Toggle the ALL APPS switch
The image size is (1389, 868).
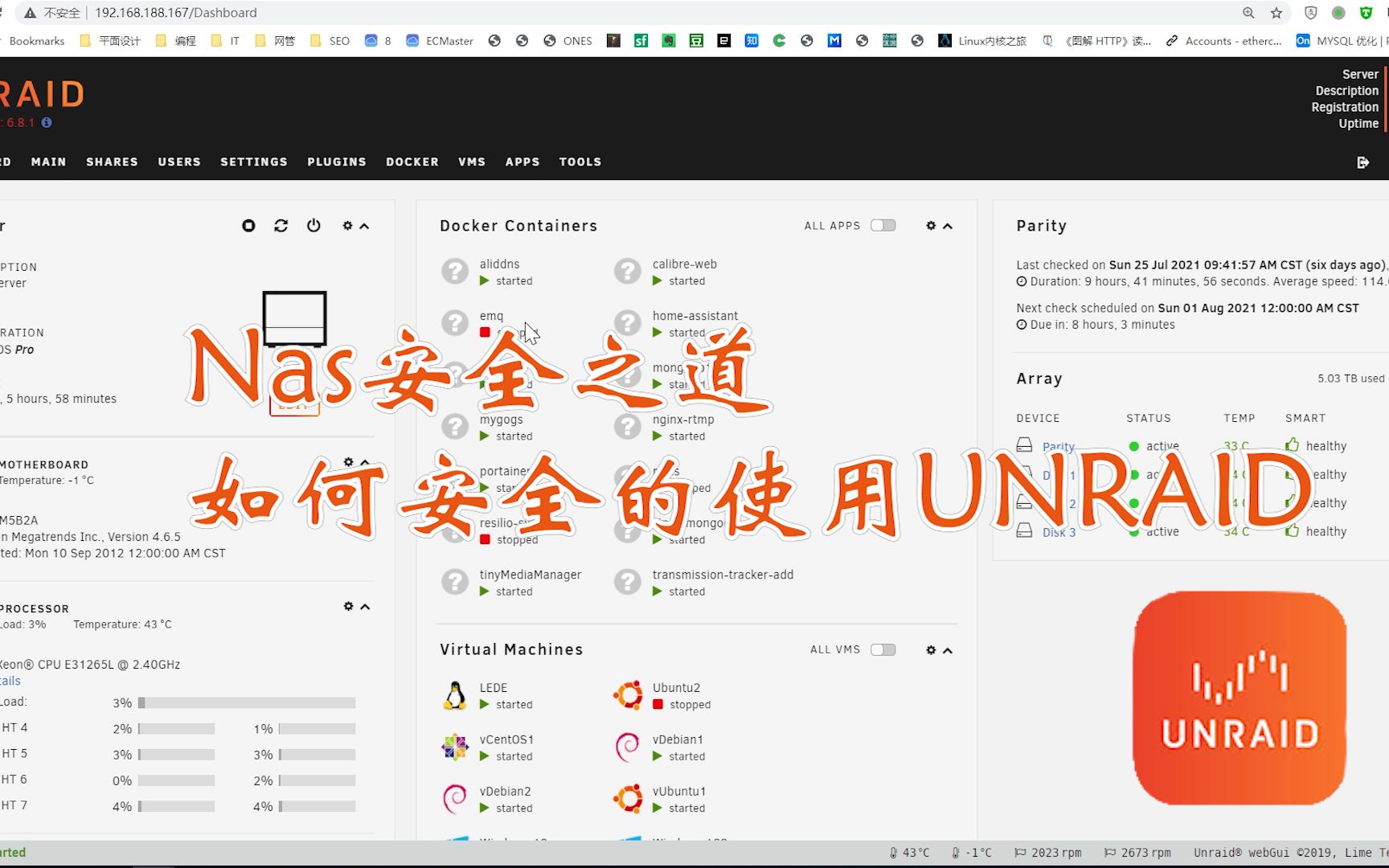[x=883, y=225]
